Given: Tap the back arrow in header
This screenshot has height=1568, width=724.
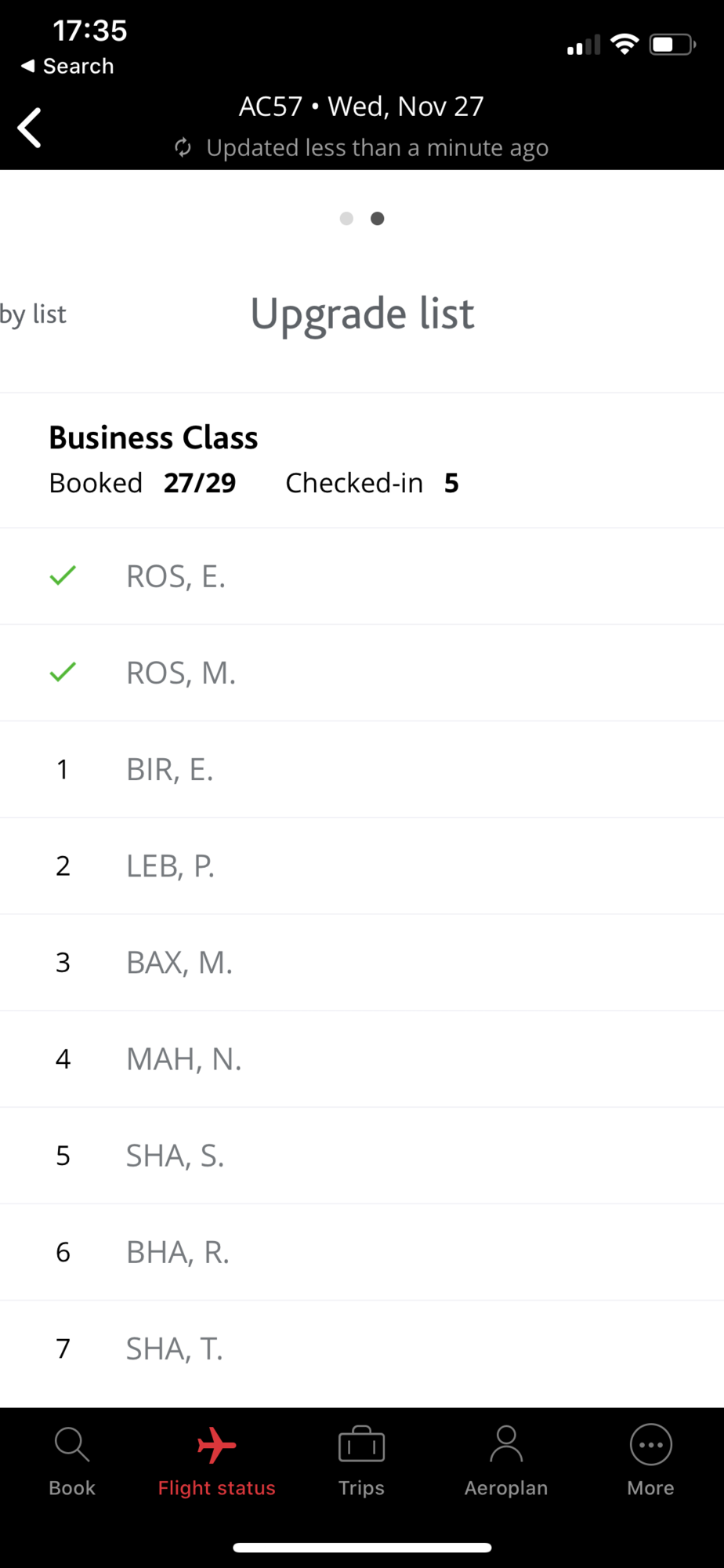Looking at the screenshot, I should point(30,128).
